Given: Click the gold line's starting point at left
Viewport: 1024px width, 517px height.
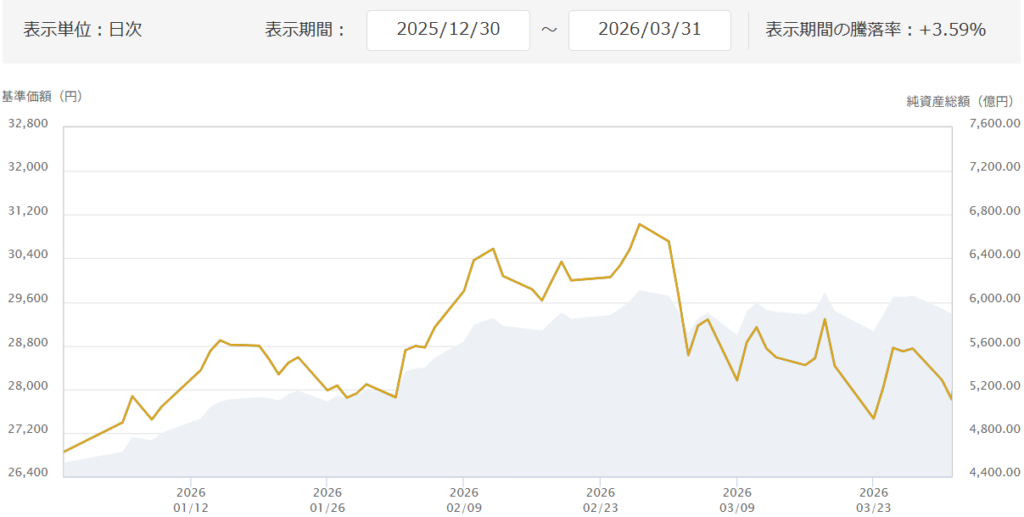Looking at the screenshot, I should point(64,452).
